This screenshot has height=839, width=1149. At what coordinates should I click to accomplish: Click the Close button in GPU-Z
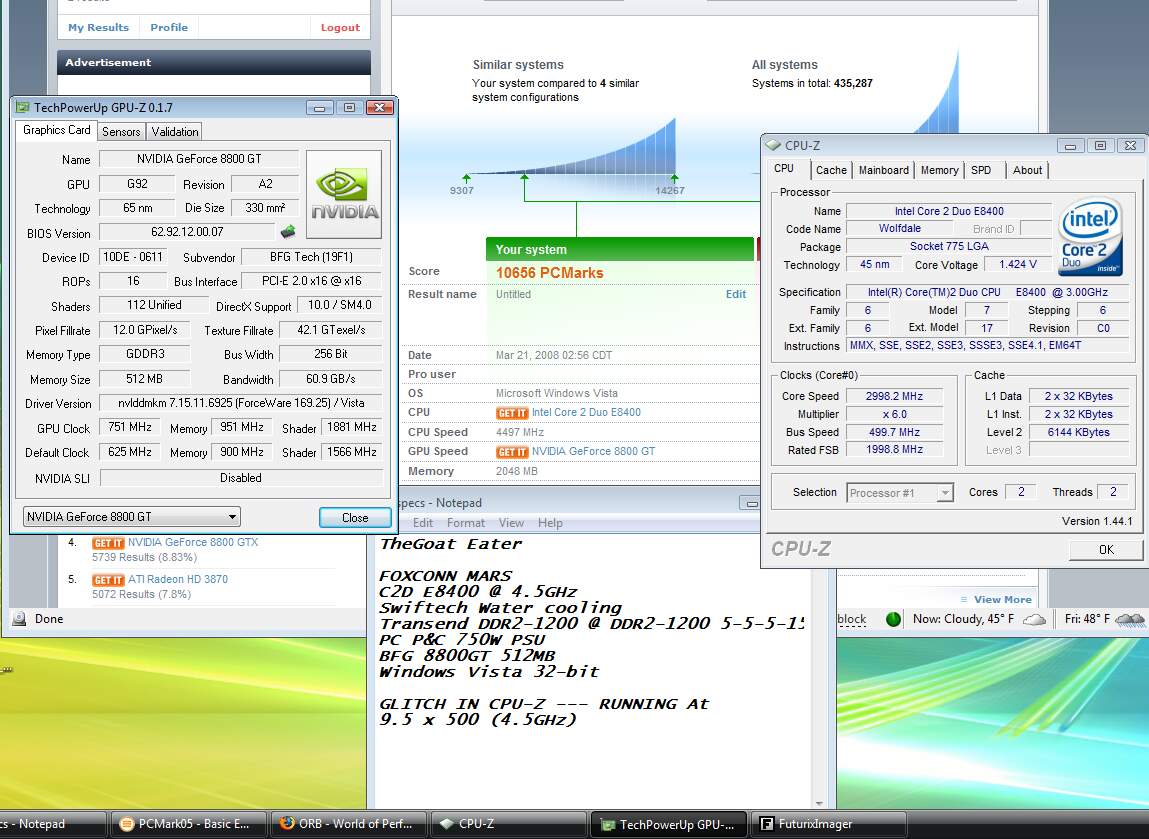pyautogui.click(x=355, y=517)
